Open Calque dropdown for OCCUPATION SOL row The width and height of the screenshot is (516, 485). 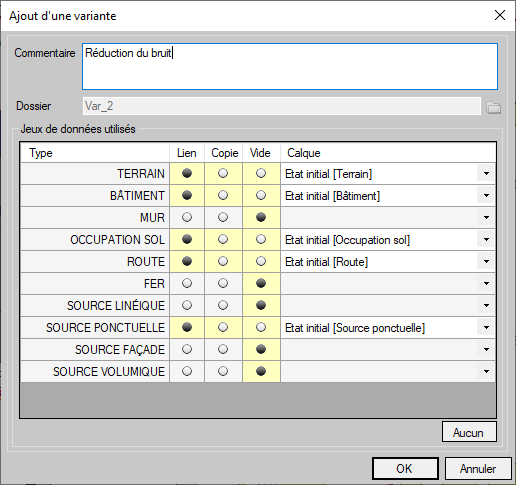point(486,239)
